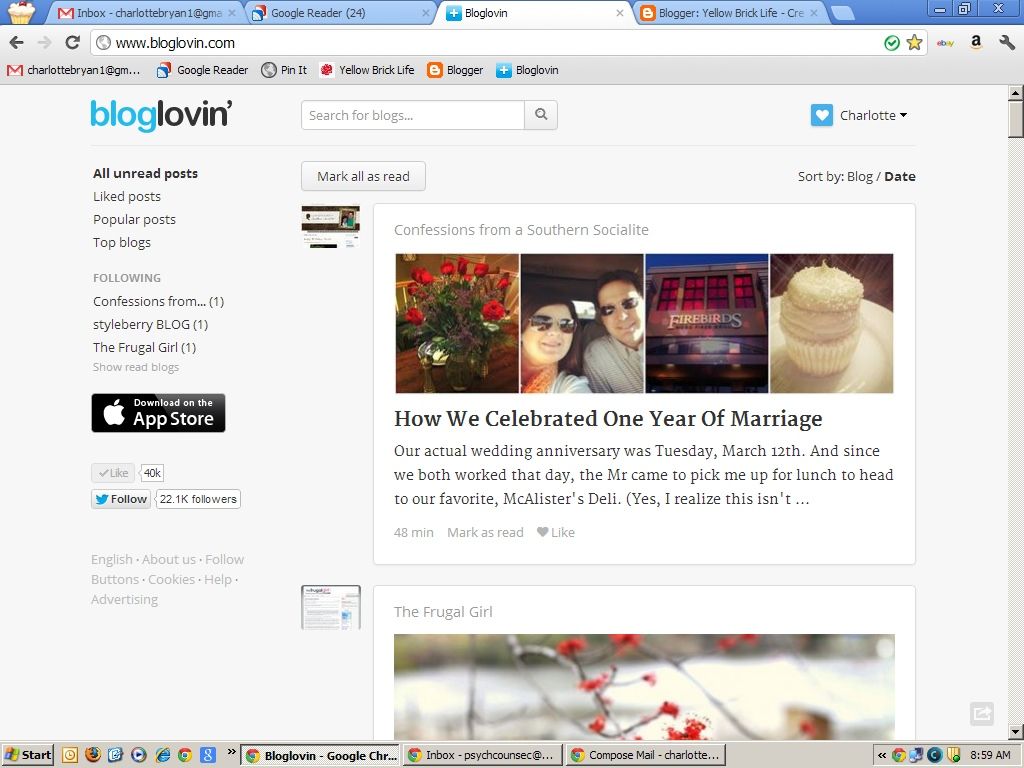
Task: Click the Google search quick launch icon
Action: [208, 755]
